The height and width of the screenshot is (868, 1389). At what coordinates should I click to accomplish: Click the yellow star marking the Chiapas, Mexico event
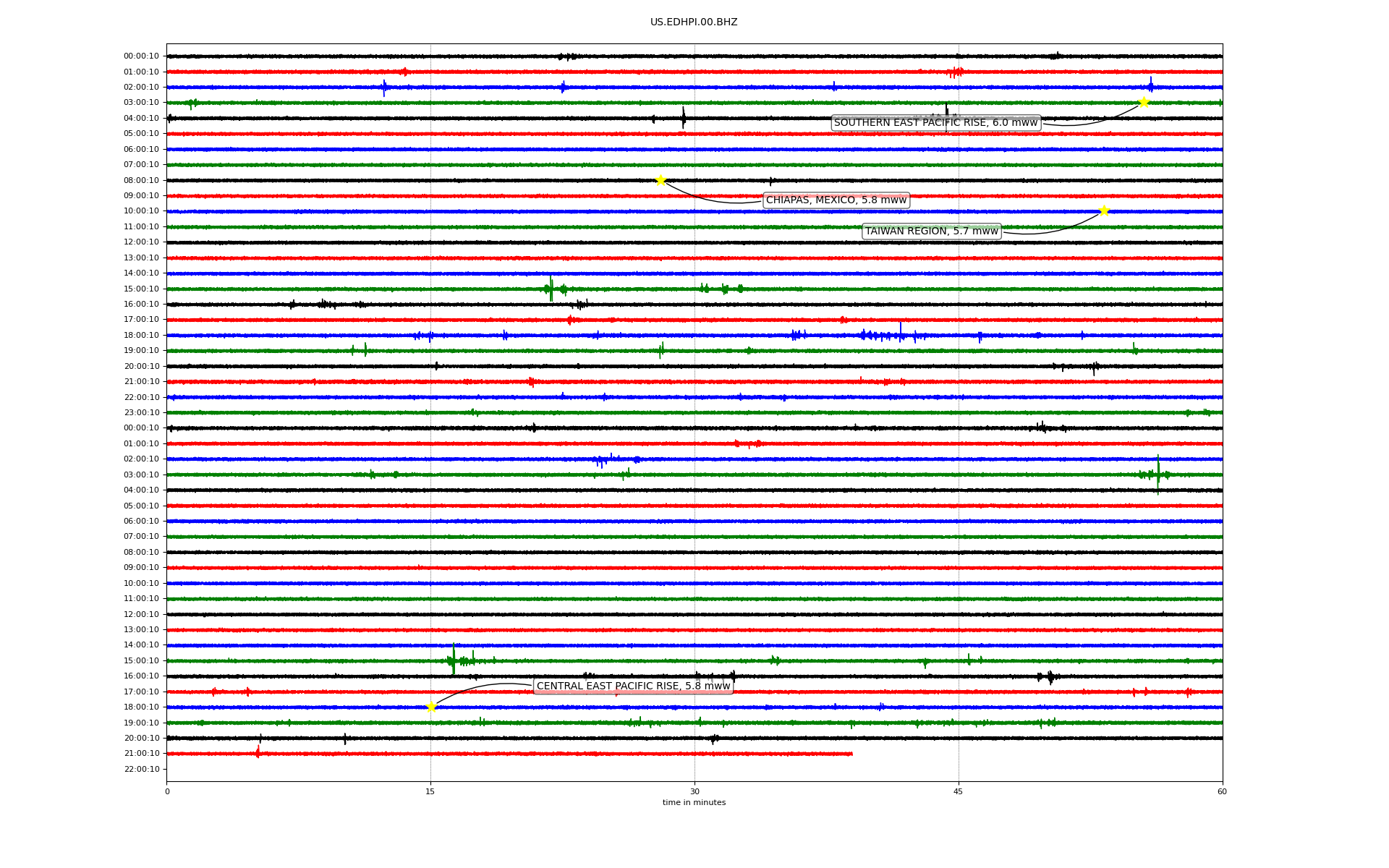660,180
